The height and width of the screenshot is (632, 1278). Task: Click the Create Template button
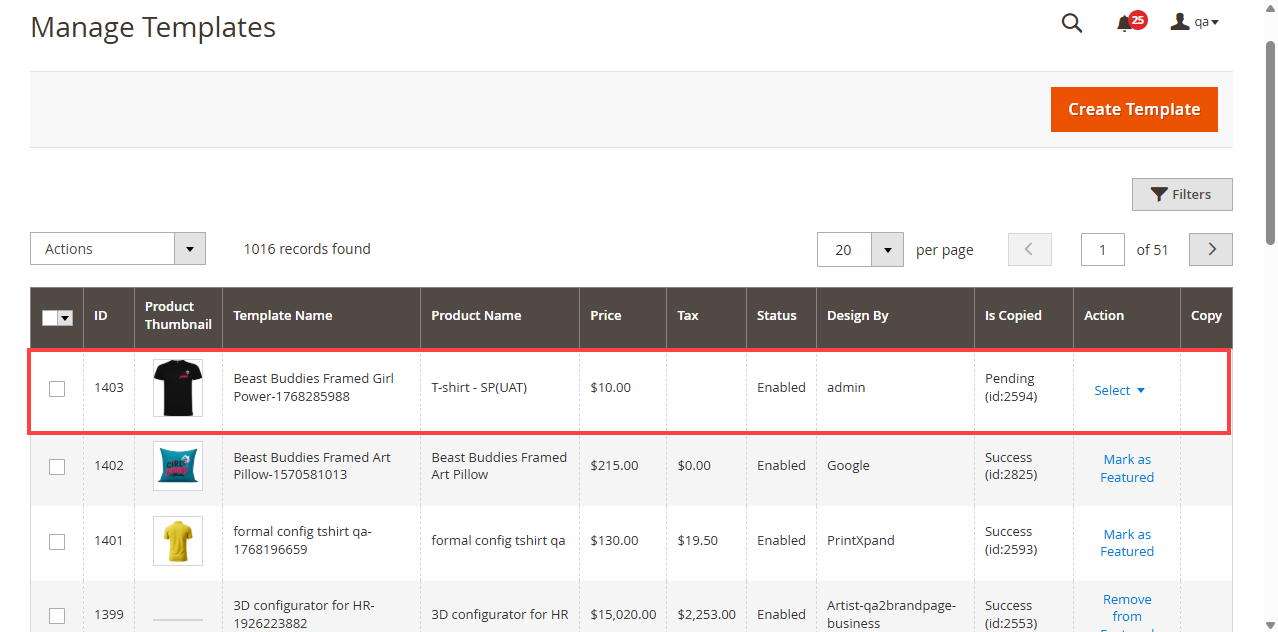1133,109
